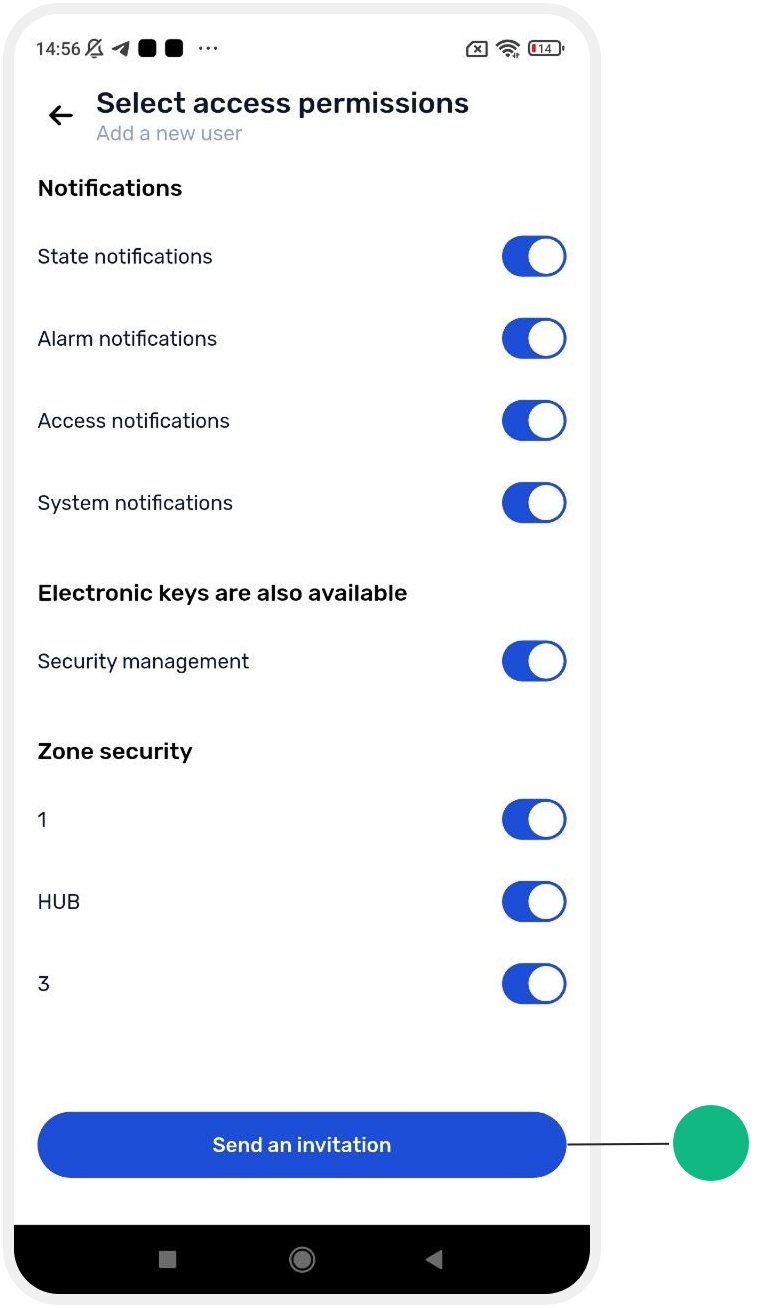The width and height of the screenshot is (774, 1308).
Task: Disable State notifications toggle
Action: (534, 256)
